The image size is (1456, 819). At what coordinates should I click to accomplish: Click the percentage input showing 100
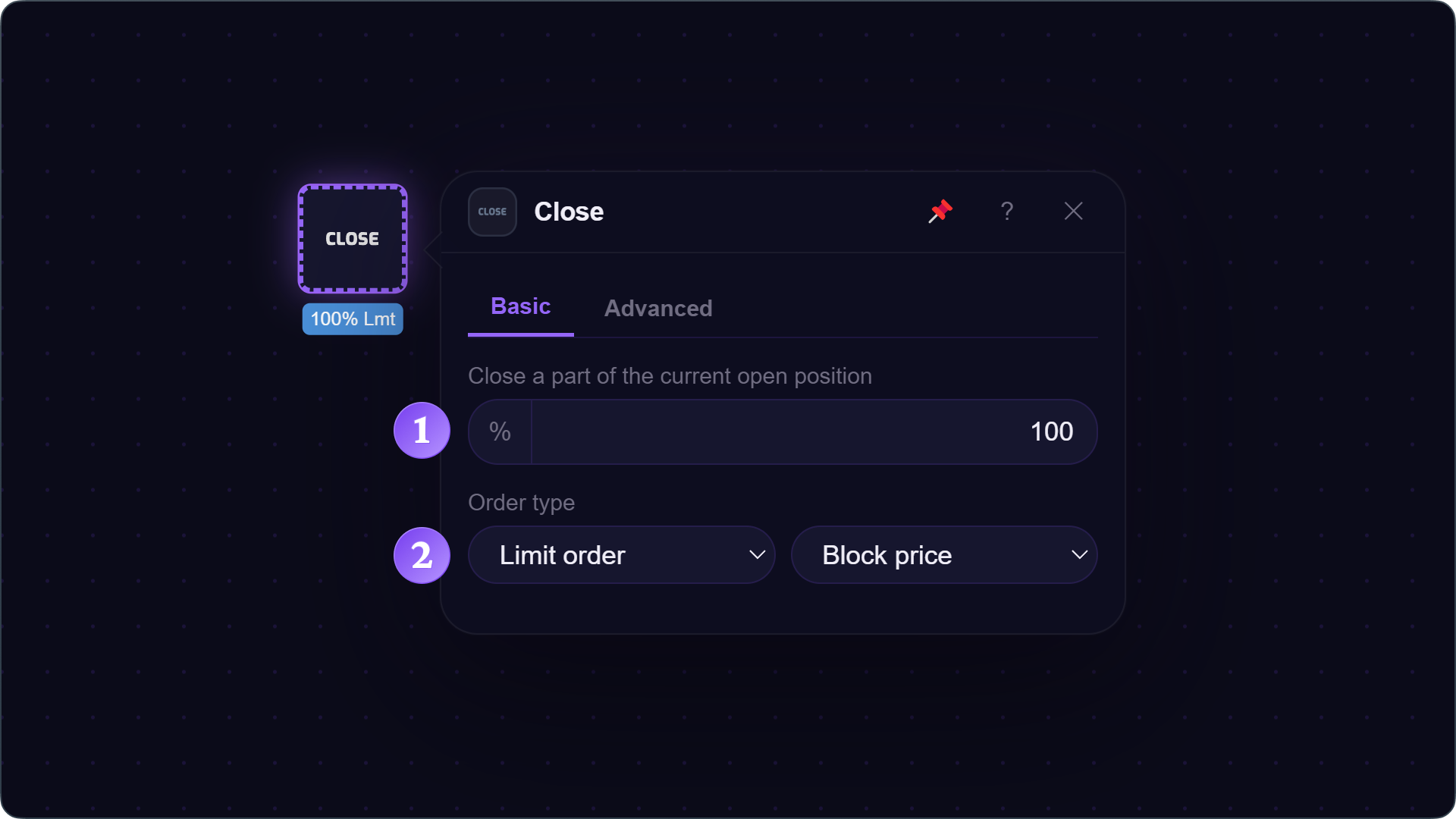coord(814,431)
